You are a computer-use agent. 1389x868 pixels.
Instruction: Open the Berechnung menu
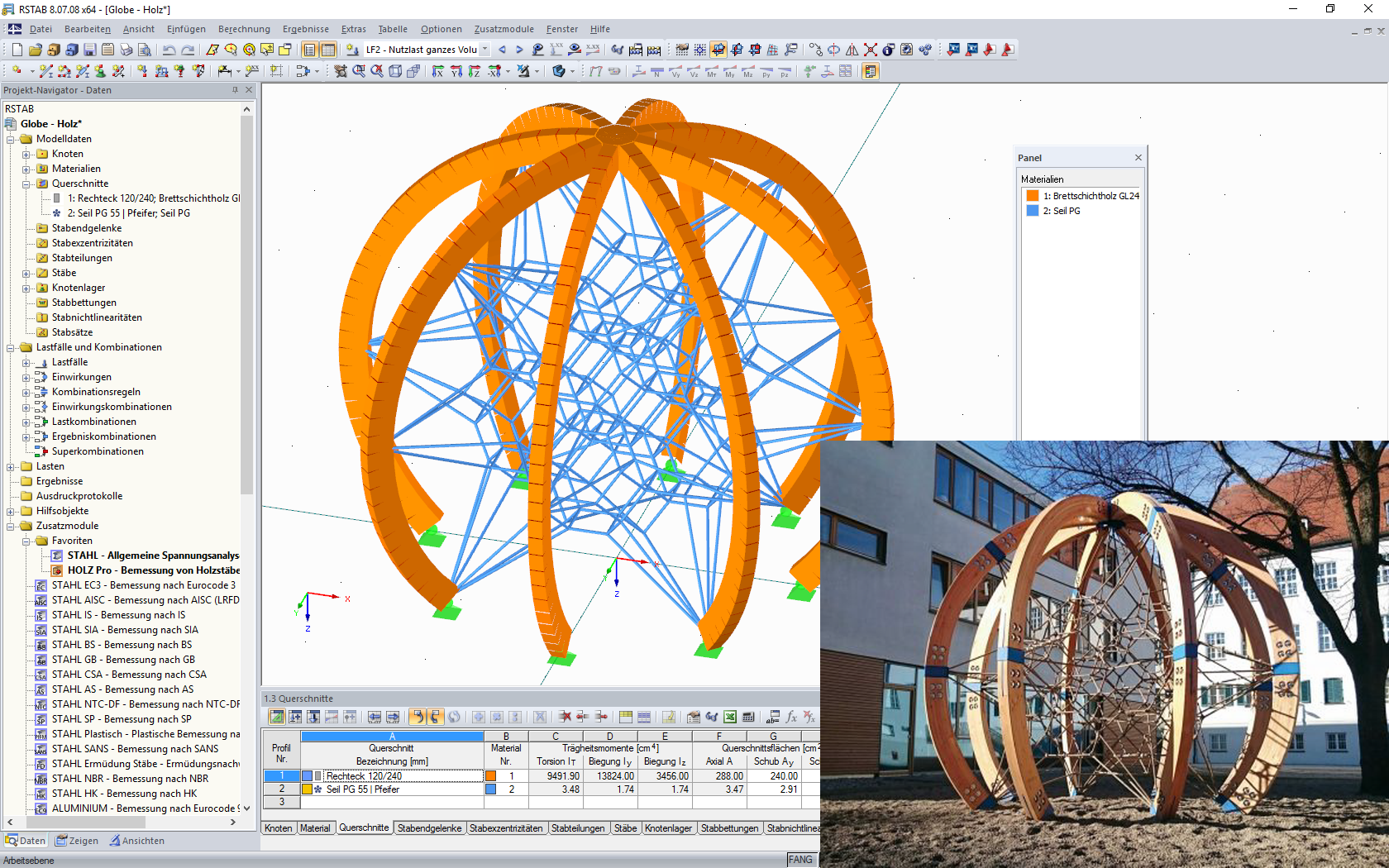point(244,29)
